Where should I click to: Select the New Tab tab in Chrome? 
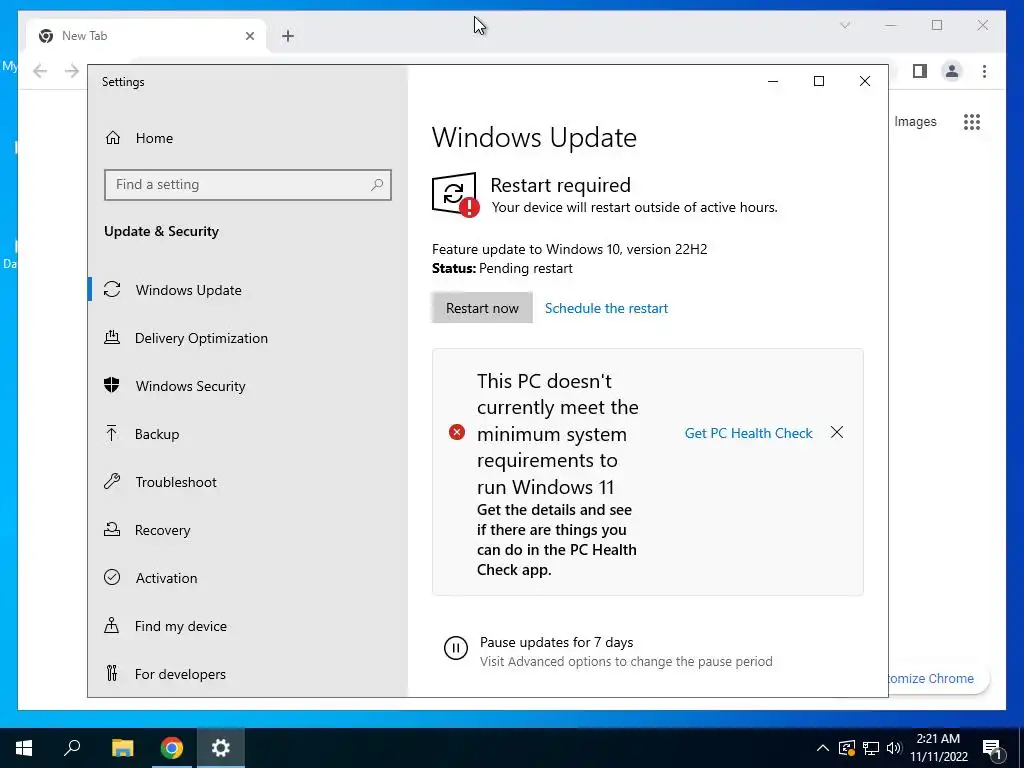pos(147,36)
